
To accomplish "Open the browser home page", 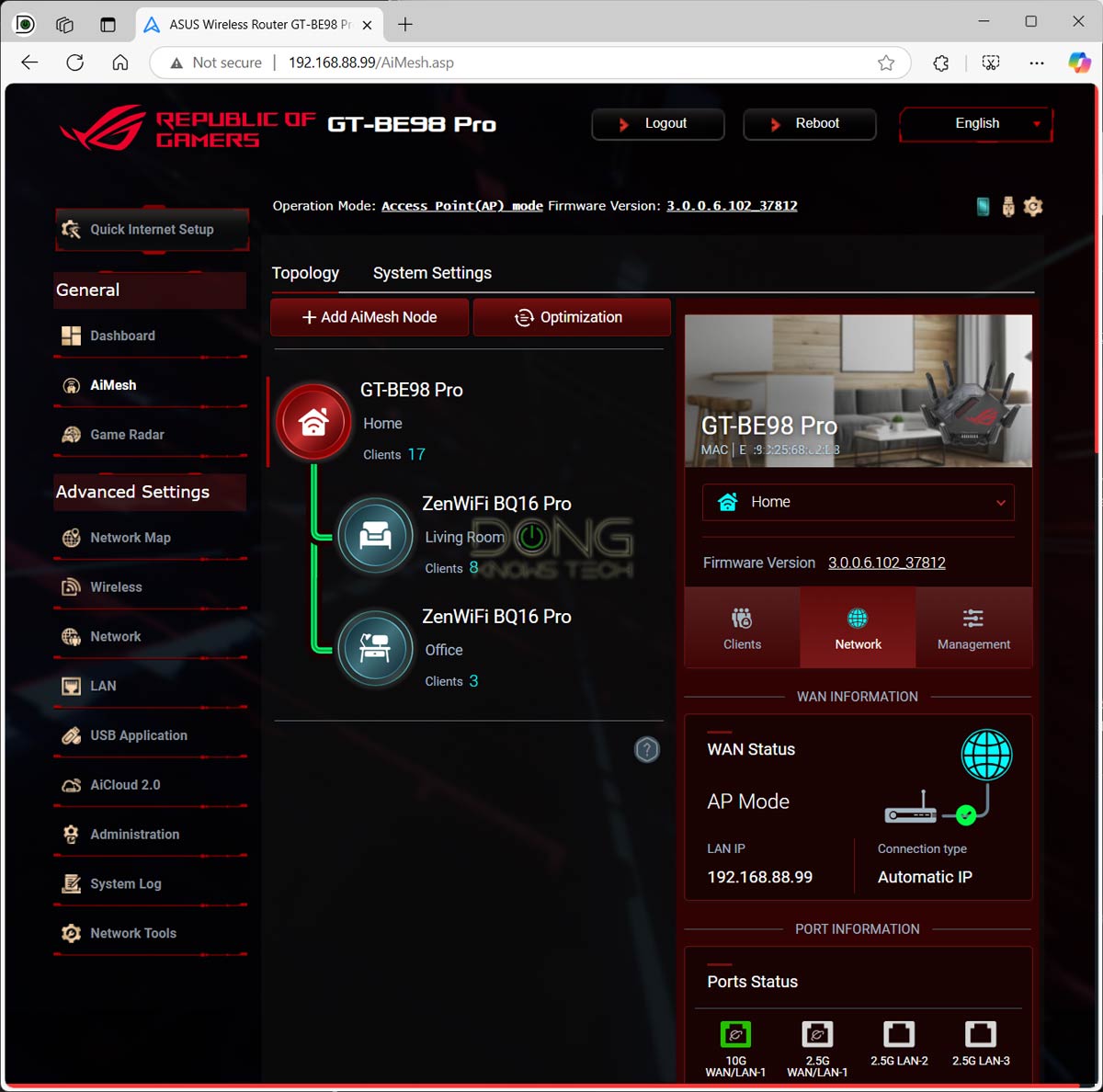I will (x=120, y=63).
